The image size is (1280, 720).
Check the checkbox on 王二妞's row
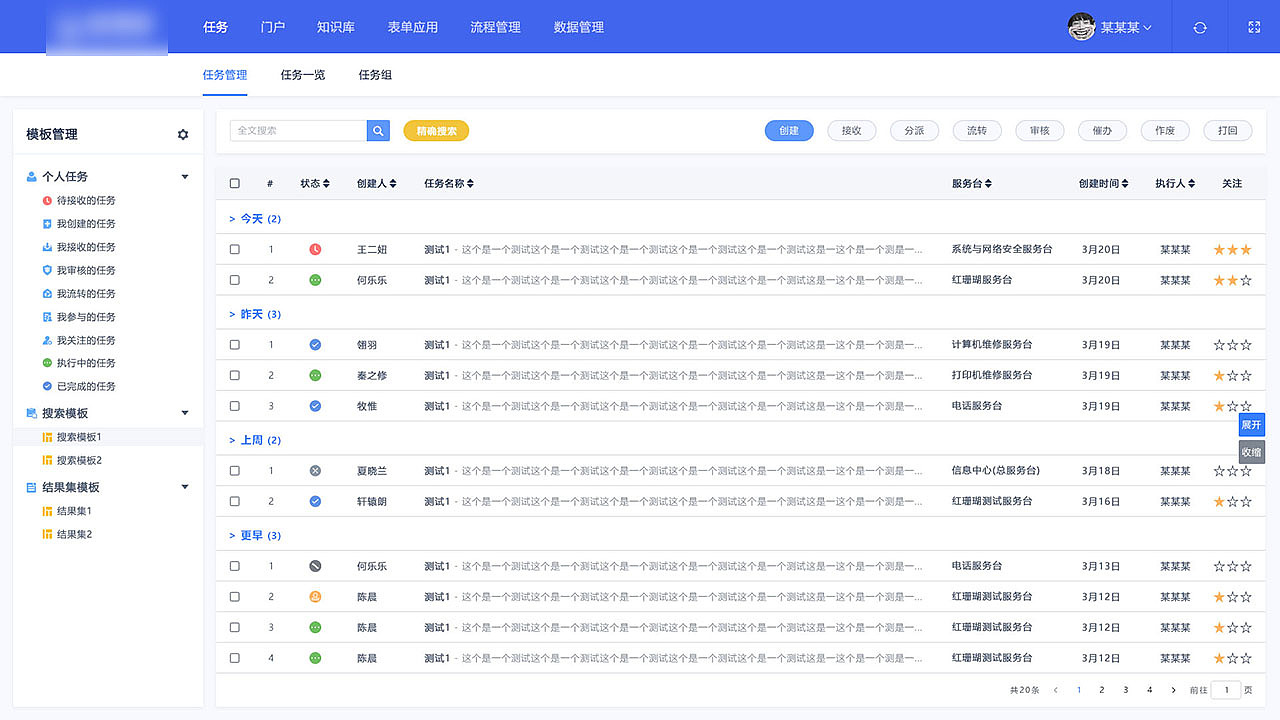[x=234, y=249]
